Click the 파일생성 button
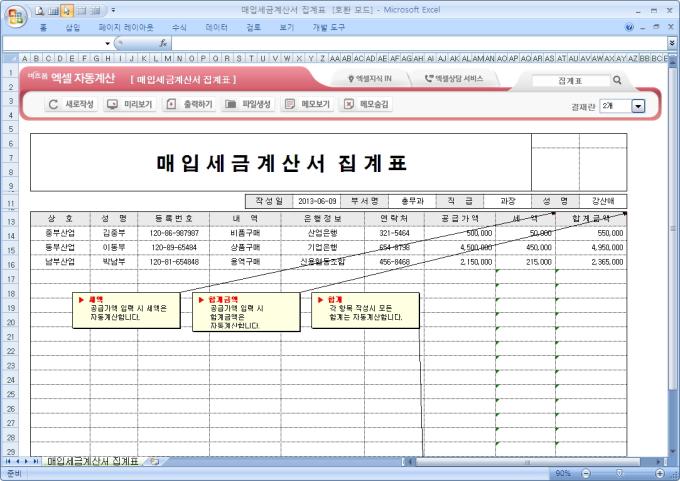Image resolution: width=680 pixels, height=481 pixels. 248,104
